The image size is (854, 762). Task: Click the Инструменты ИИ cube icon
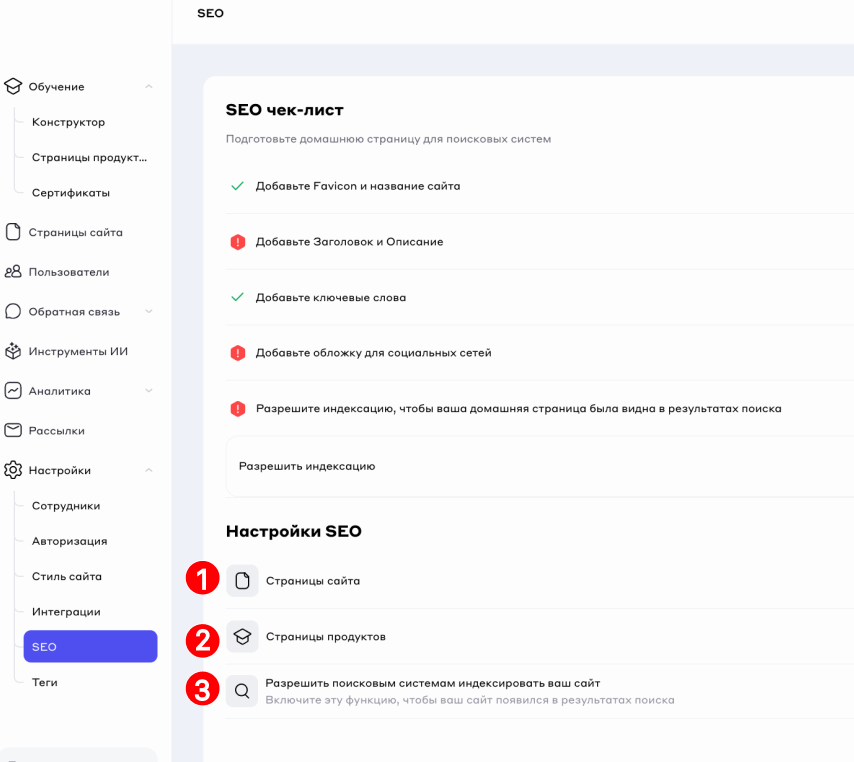point(13,351)
